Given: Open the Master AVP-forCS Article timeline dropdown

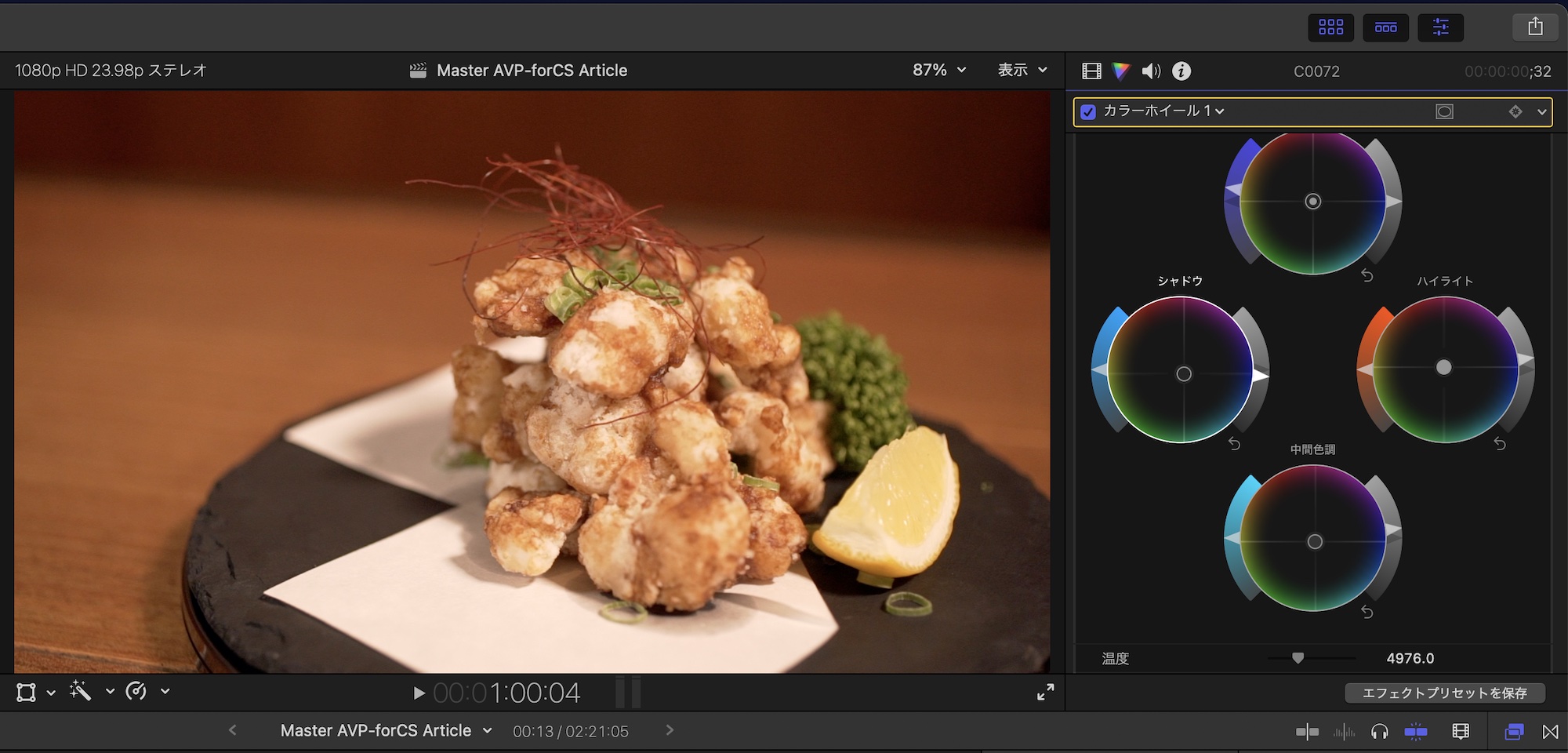Looking at the screenshot, I should coord(386,731).
